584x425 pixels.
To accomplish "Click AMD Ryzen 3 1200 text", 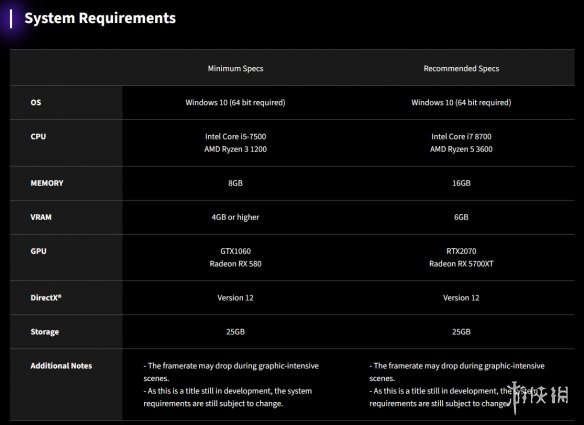I will tap(235, 149).
